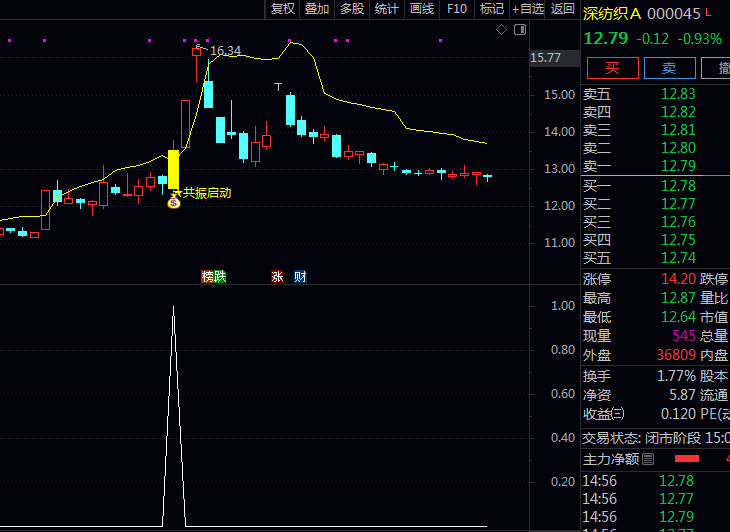Add stock to watchlist with +自选
Image resolution: width=730 pixels, height=532 pixels.
click(528, 9)
